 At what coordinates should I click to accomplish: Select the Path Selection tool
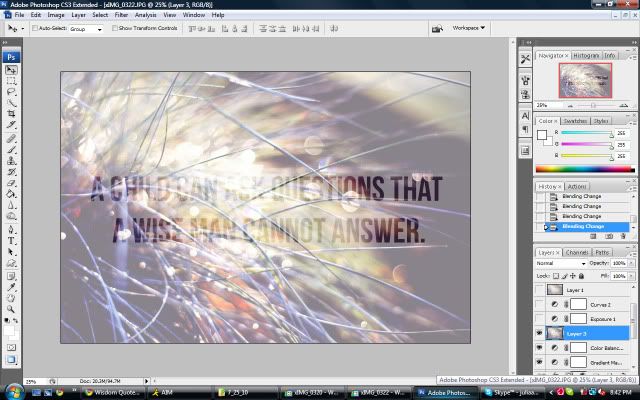click(x=11, y=252)
